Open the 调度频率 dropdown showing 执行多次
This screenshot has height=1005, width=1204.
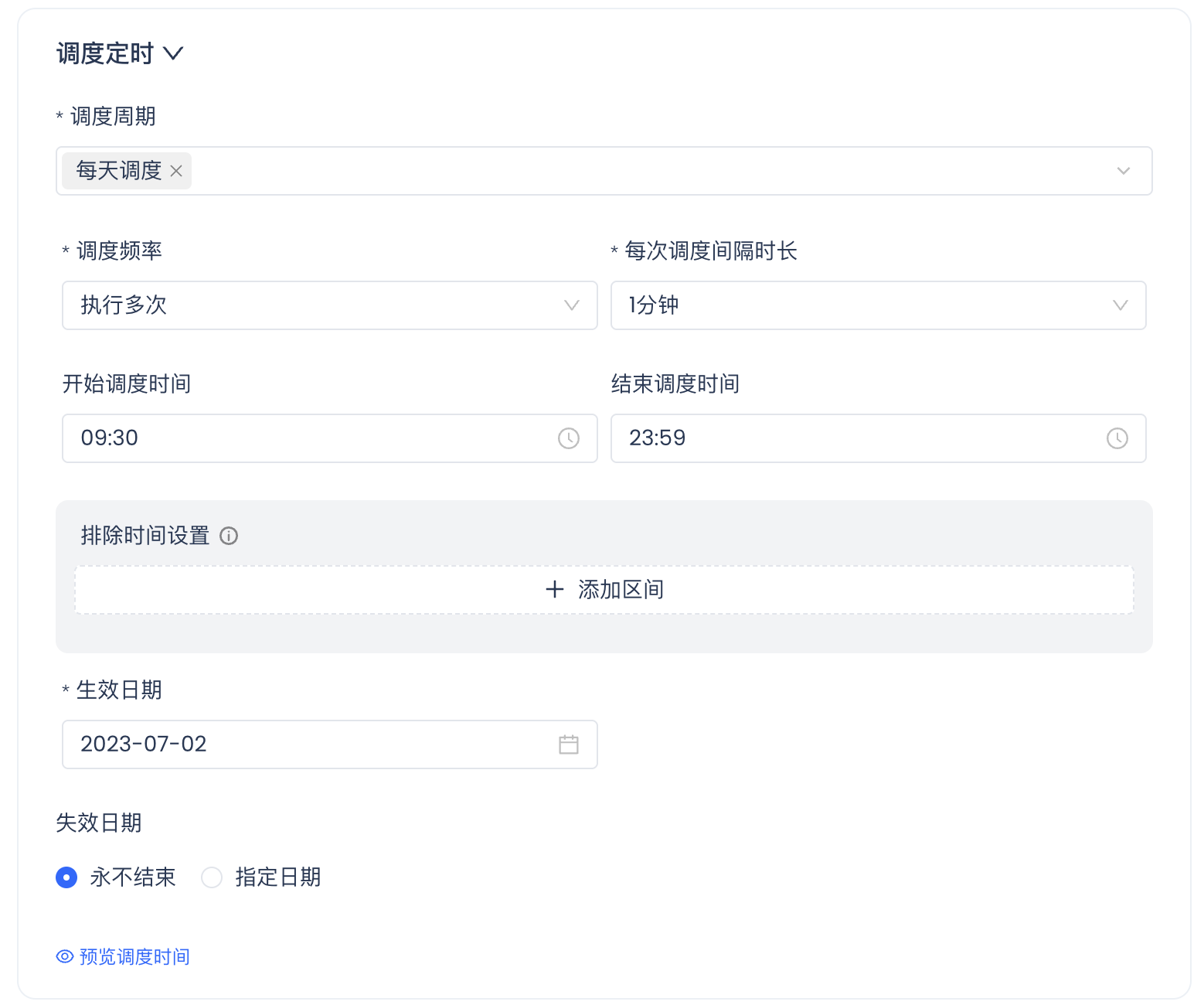(x=329, y=305)
